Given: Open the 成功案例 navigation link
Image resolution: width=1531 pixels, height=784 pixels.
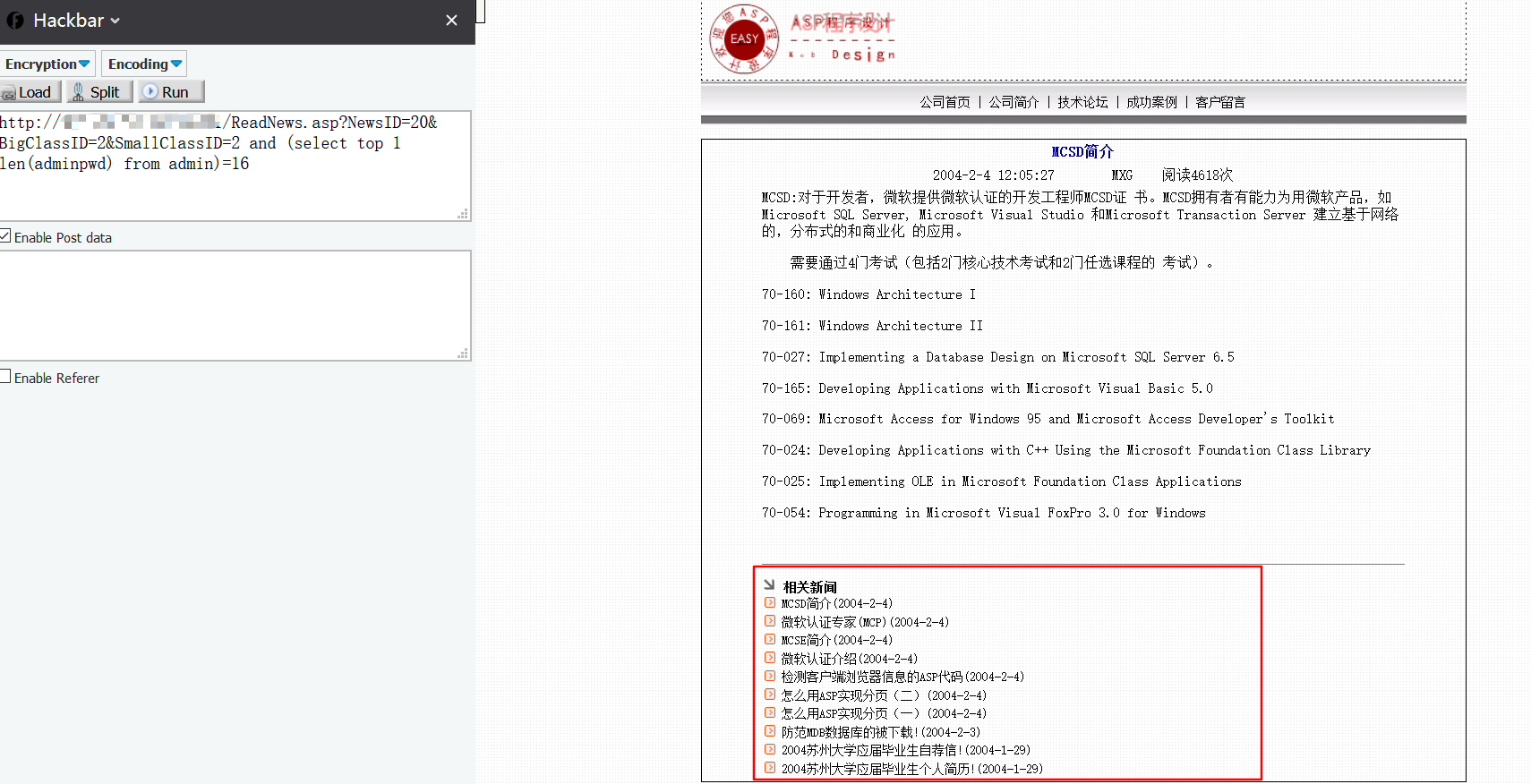Looking at the screenshot, I should (1151, 102).
